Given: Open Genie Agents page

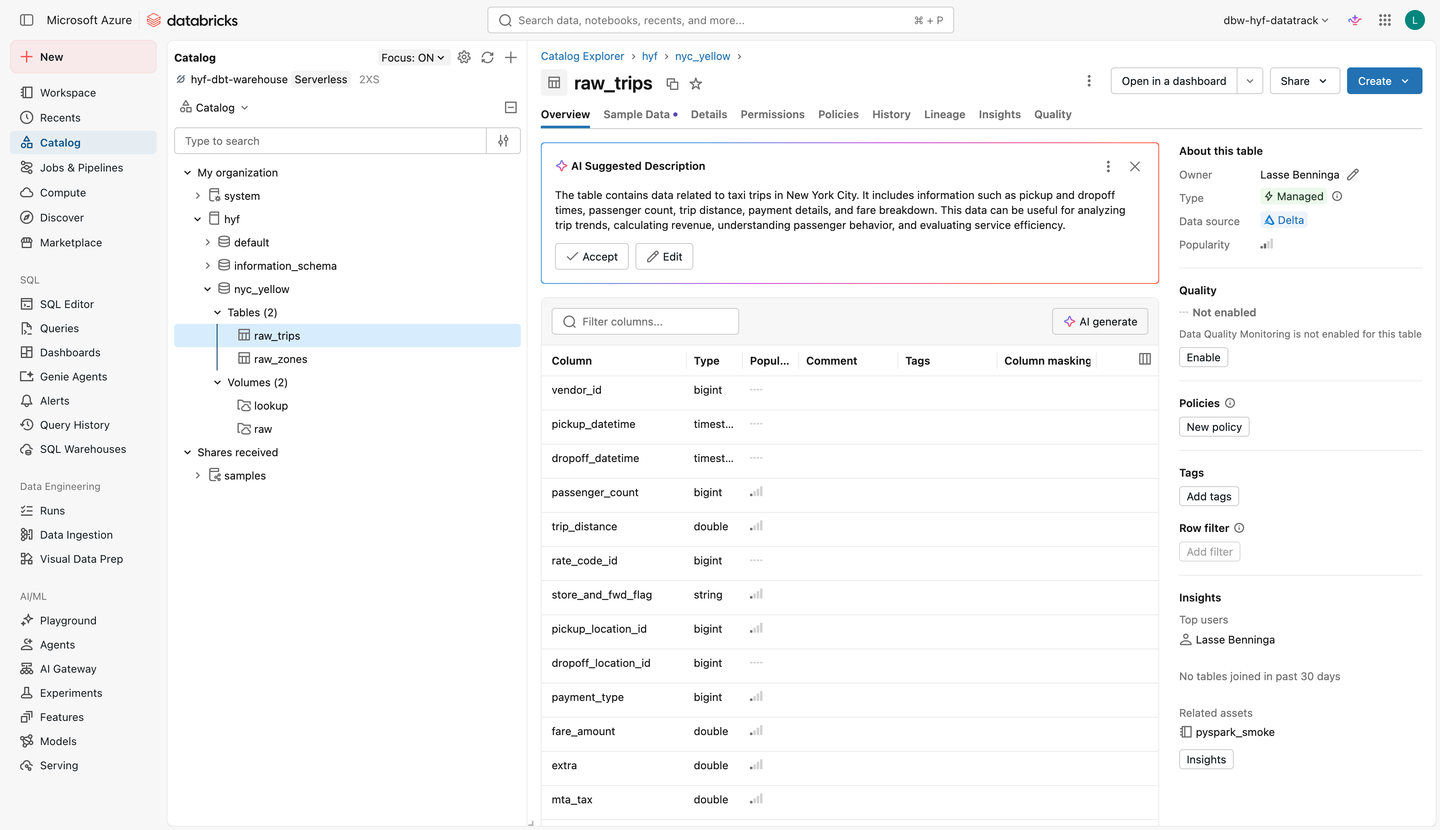Looking at the screenshot, I should pos(83,377).
